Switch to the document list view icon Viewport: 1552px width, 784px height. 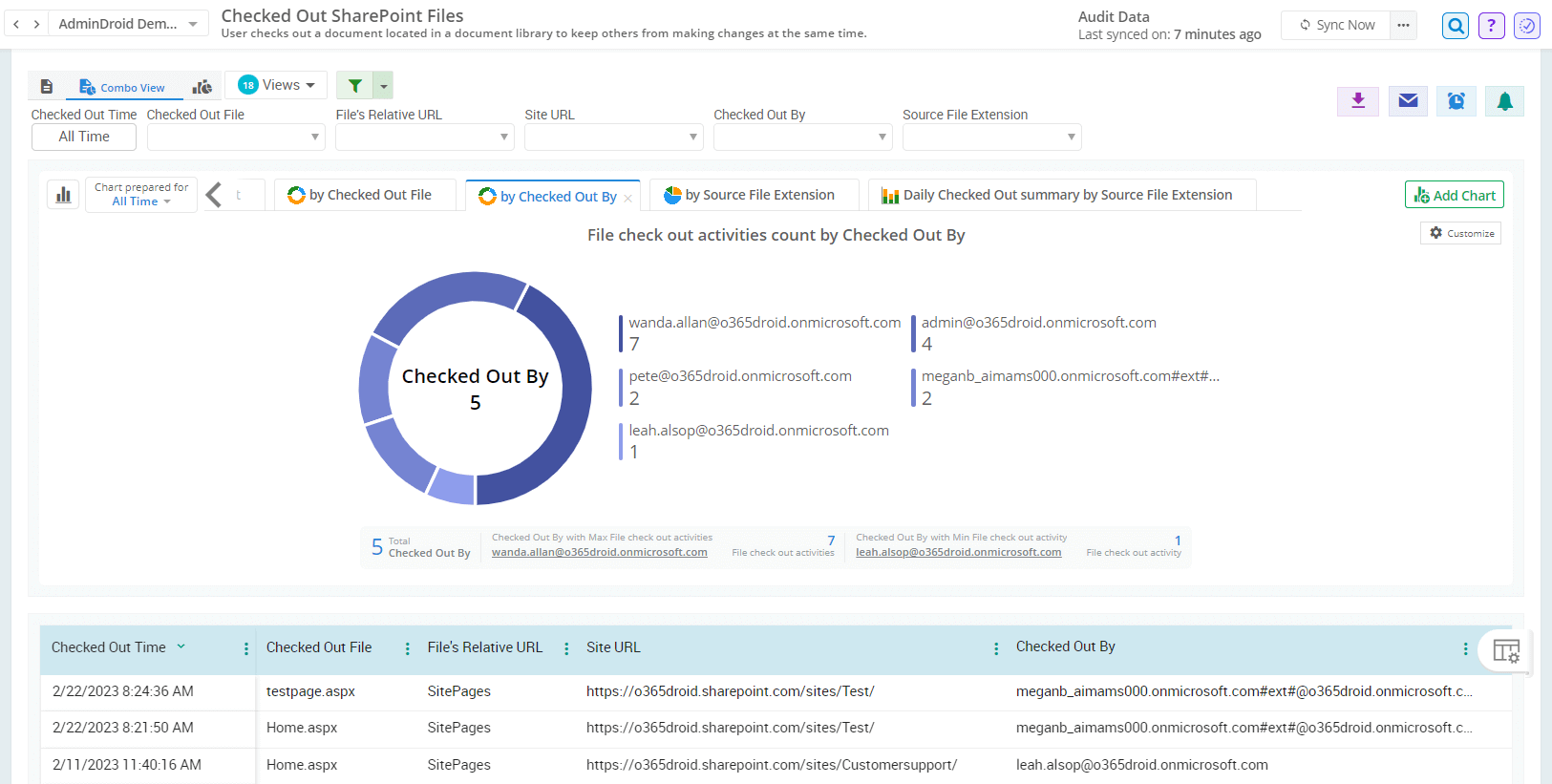tap(46, 87)
